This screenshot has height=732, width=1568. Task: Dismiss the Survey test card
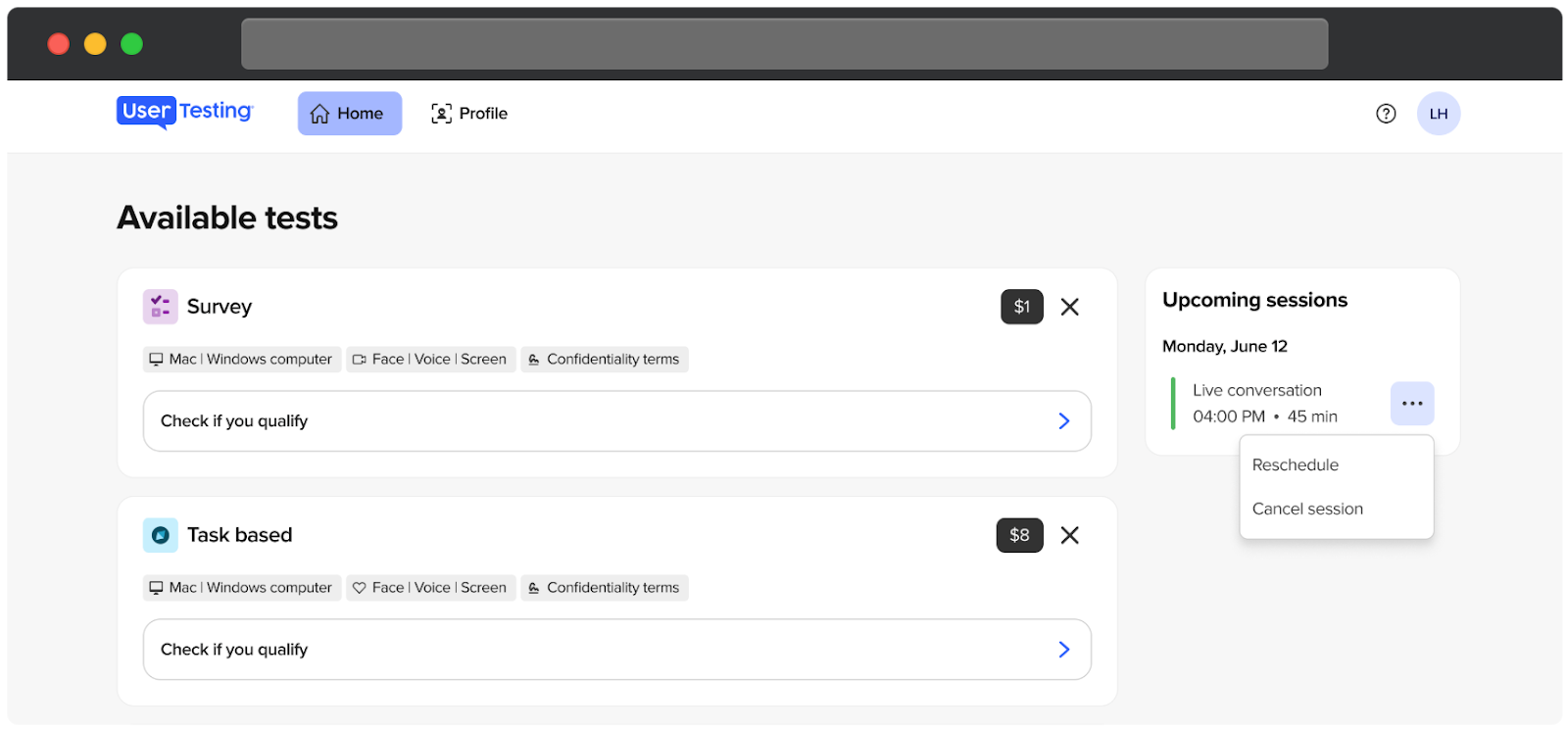(x=1070, y=307)
